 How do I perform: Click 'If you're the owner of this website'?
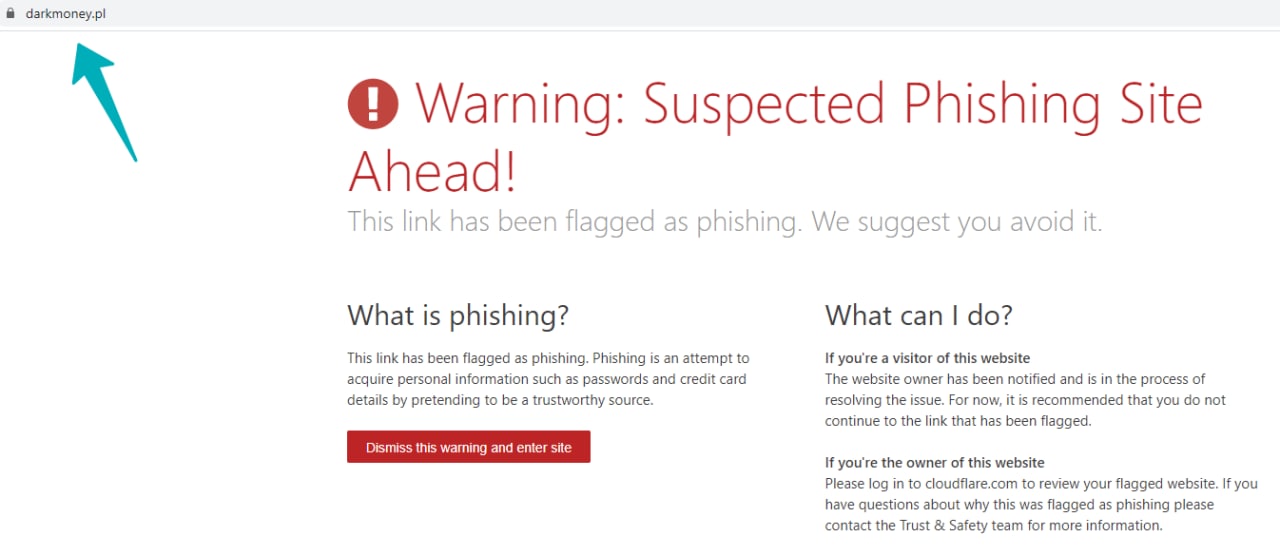pyautogui.click(x=934, y=463)
